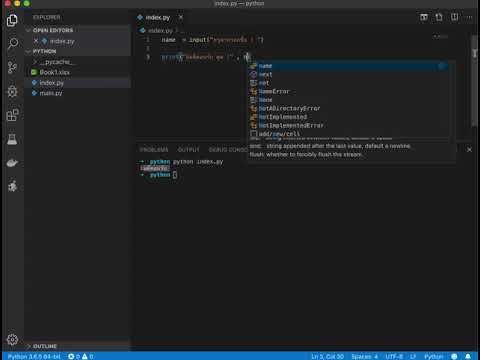
Task: Switch to the PROBLEMS panel tab
Action: [x=154, y=150]
